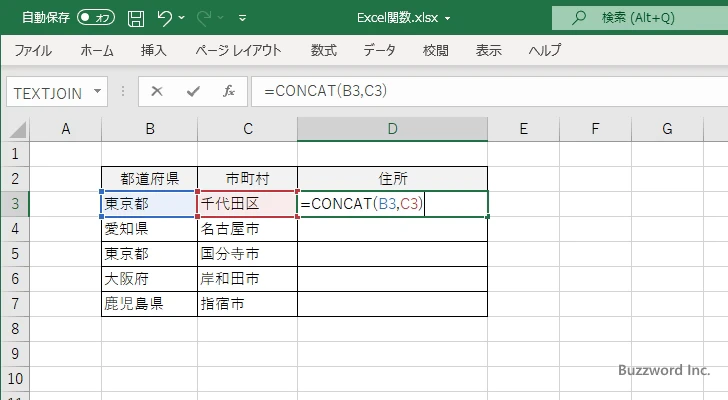Click the Undo arrow icon

tap(164, 18)
